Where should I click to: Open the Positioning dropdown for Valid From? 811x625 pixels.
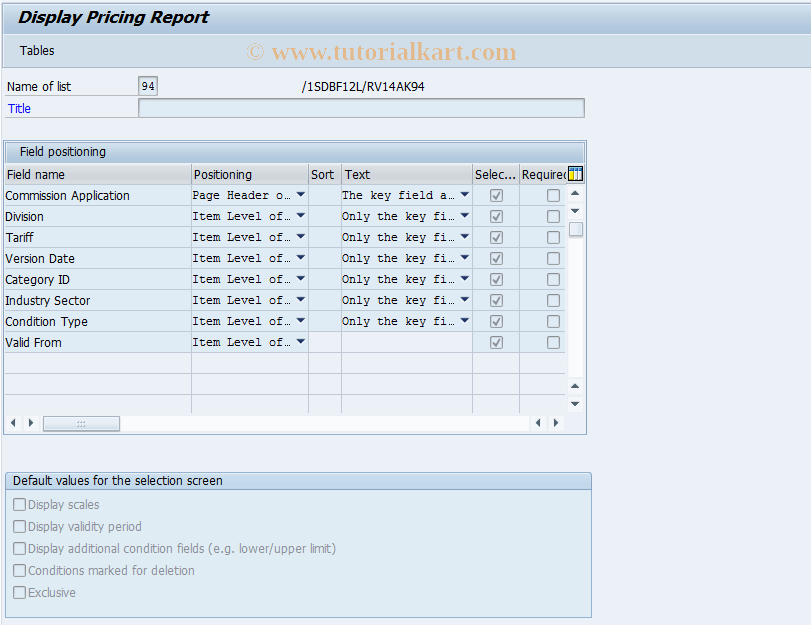pyautogui.click(x=299, y=342)
